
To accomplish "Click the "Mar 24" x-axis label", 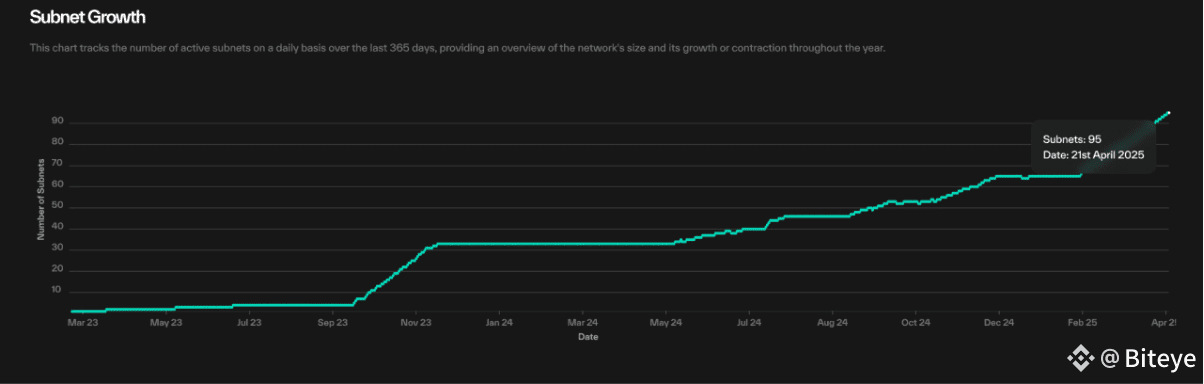I will [582, 323].
